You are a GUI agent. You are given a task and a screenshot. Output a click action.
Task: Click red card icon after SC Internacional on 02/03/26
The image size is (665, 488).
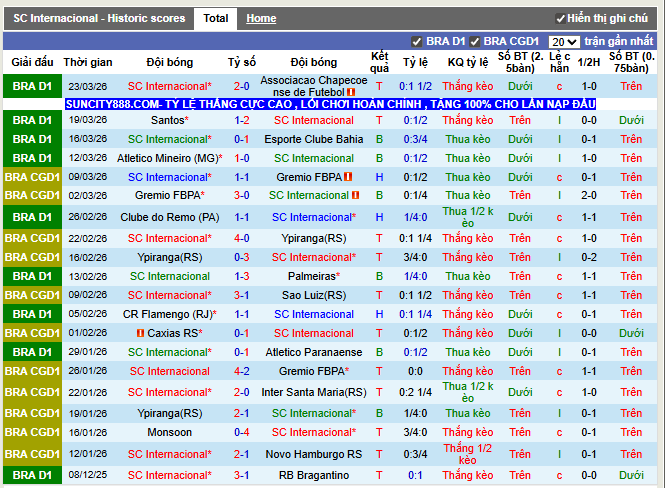click(353, 196)
